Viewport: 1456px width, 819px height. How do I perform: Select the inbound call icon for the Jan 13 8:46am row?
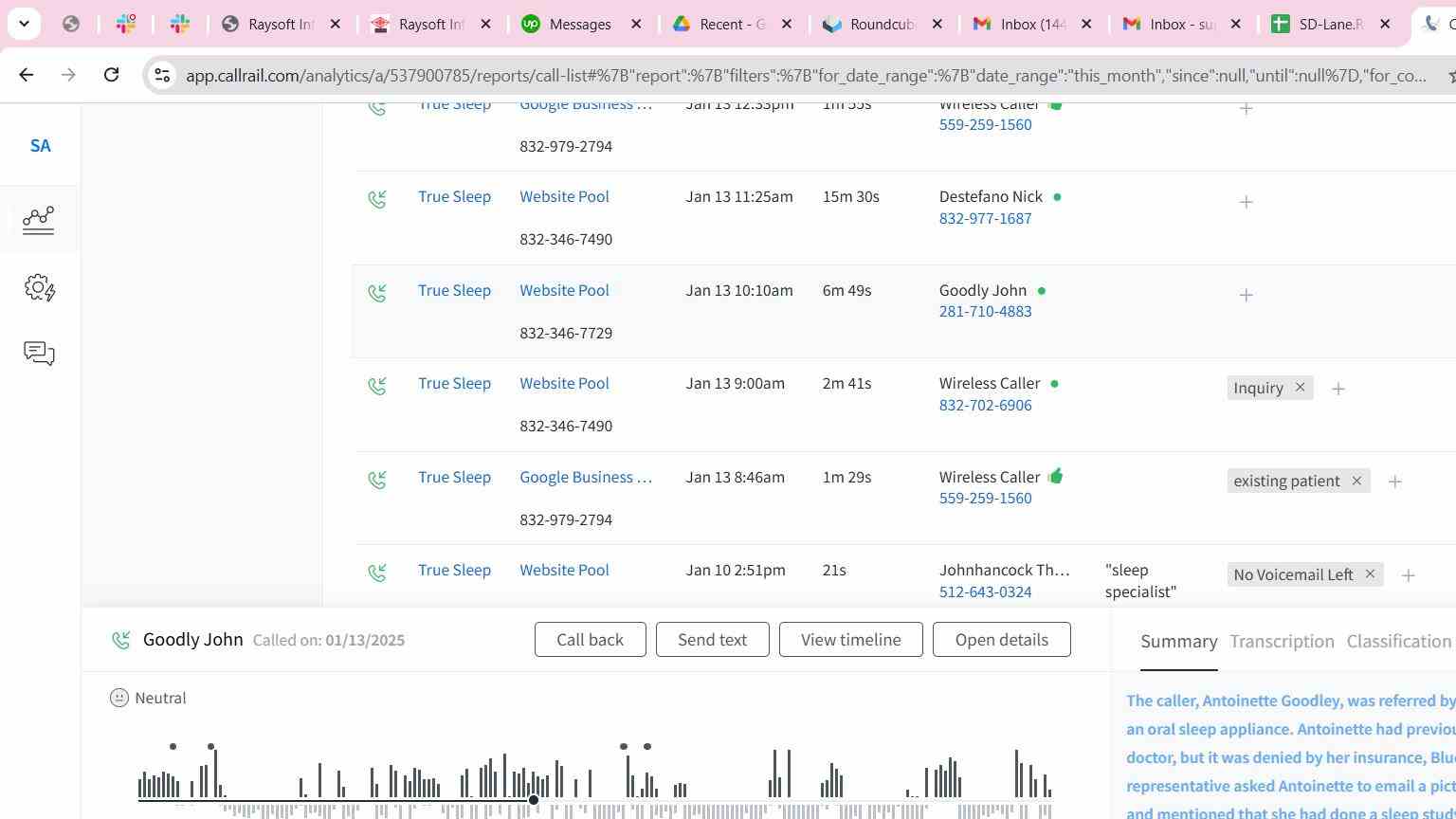click(x=377, y=480)
